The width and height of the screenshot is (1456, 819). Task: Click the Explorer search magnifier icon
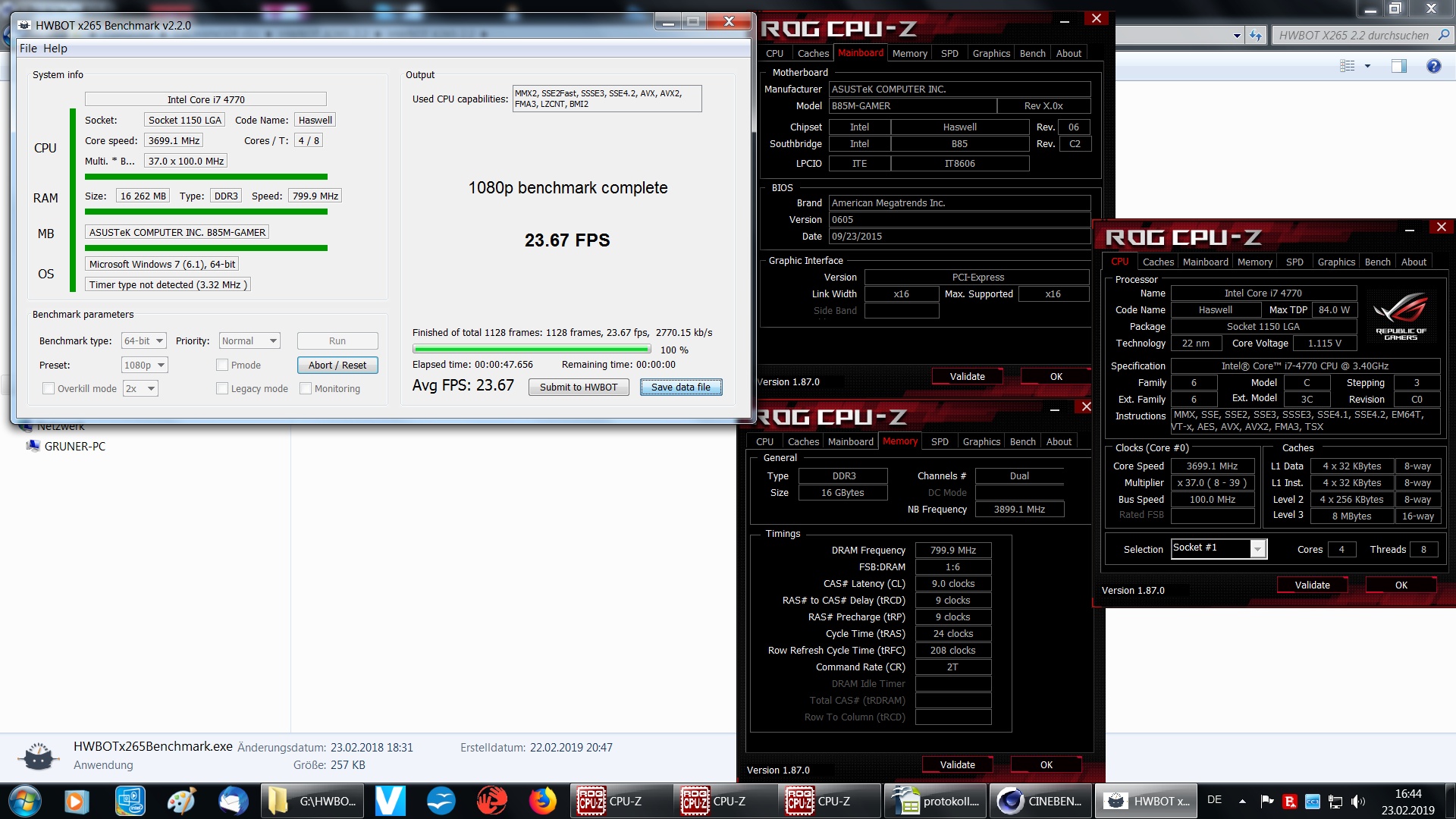tap(1443, 35)
